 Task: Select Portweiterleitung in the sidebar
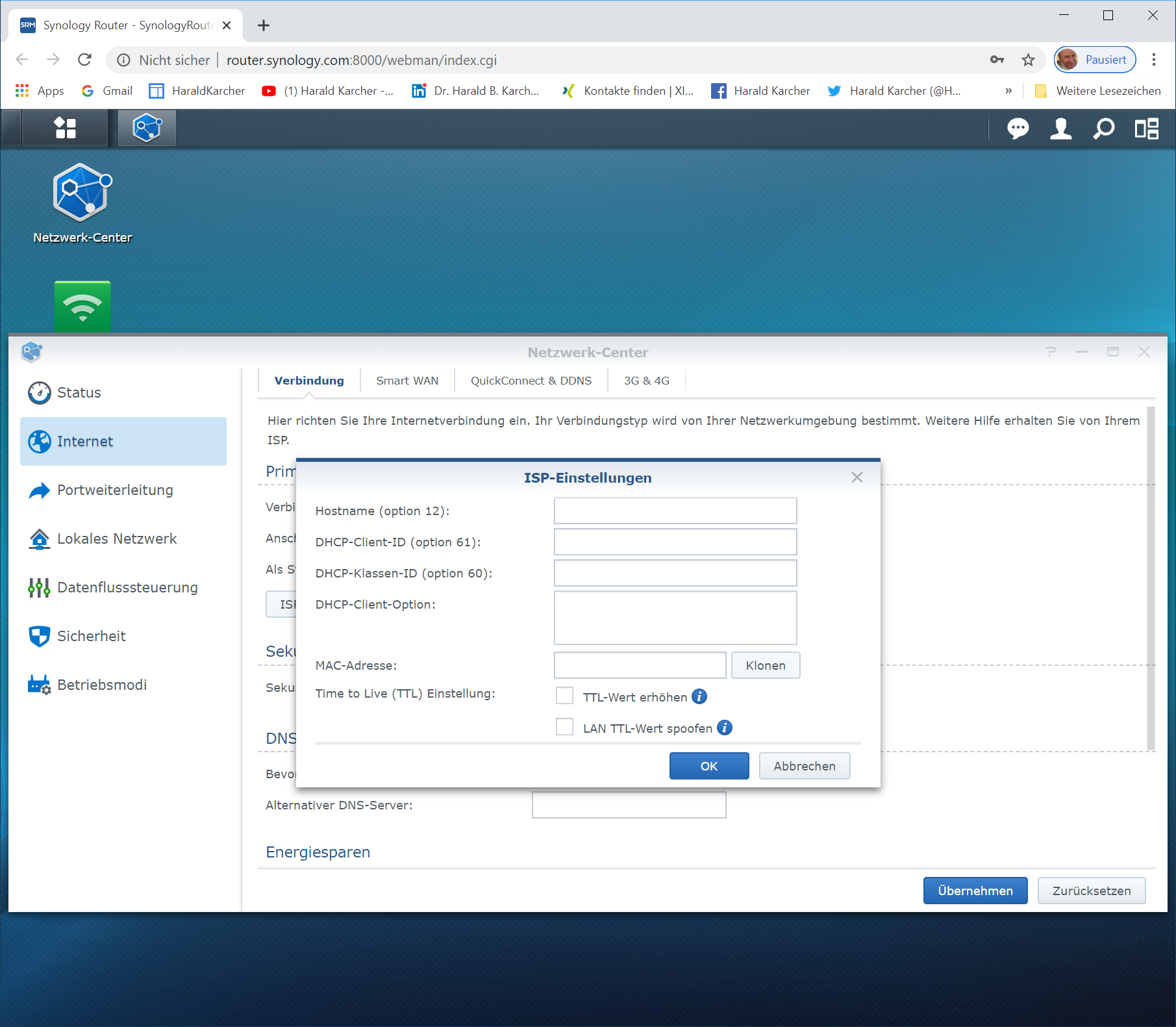tap(115, 490)
